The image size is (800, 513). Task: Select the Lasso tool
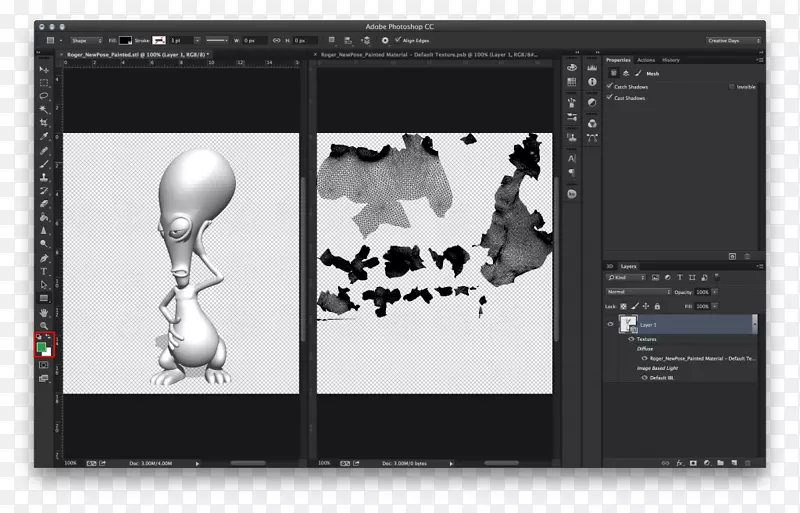(x=44, y=96)
